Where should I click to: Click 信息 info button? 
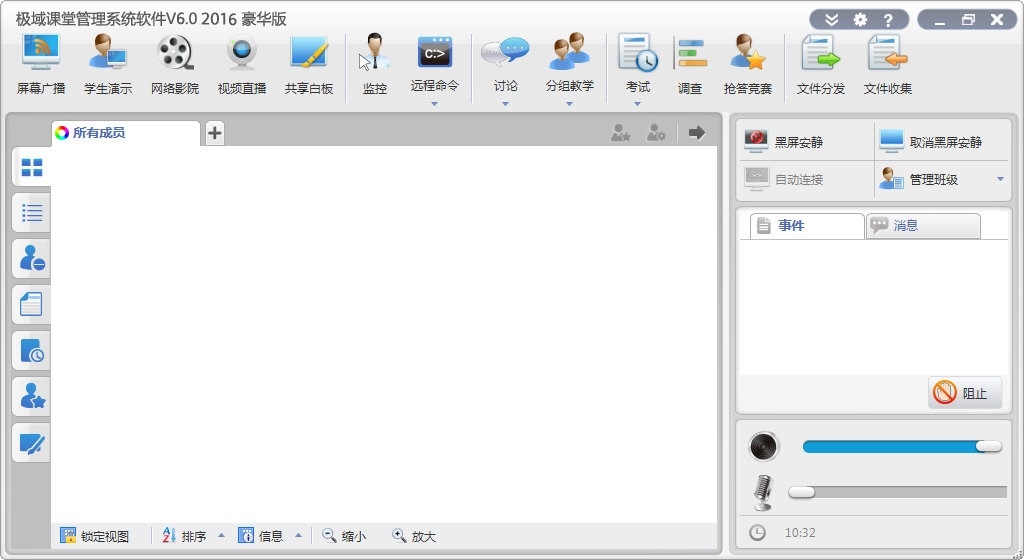point(261,536)
